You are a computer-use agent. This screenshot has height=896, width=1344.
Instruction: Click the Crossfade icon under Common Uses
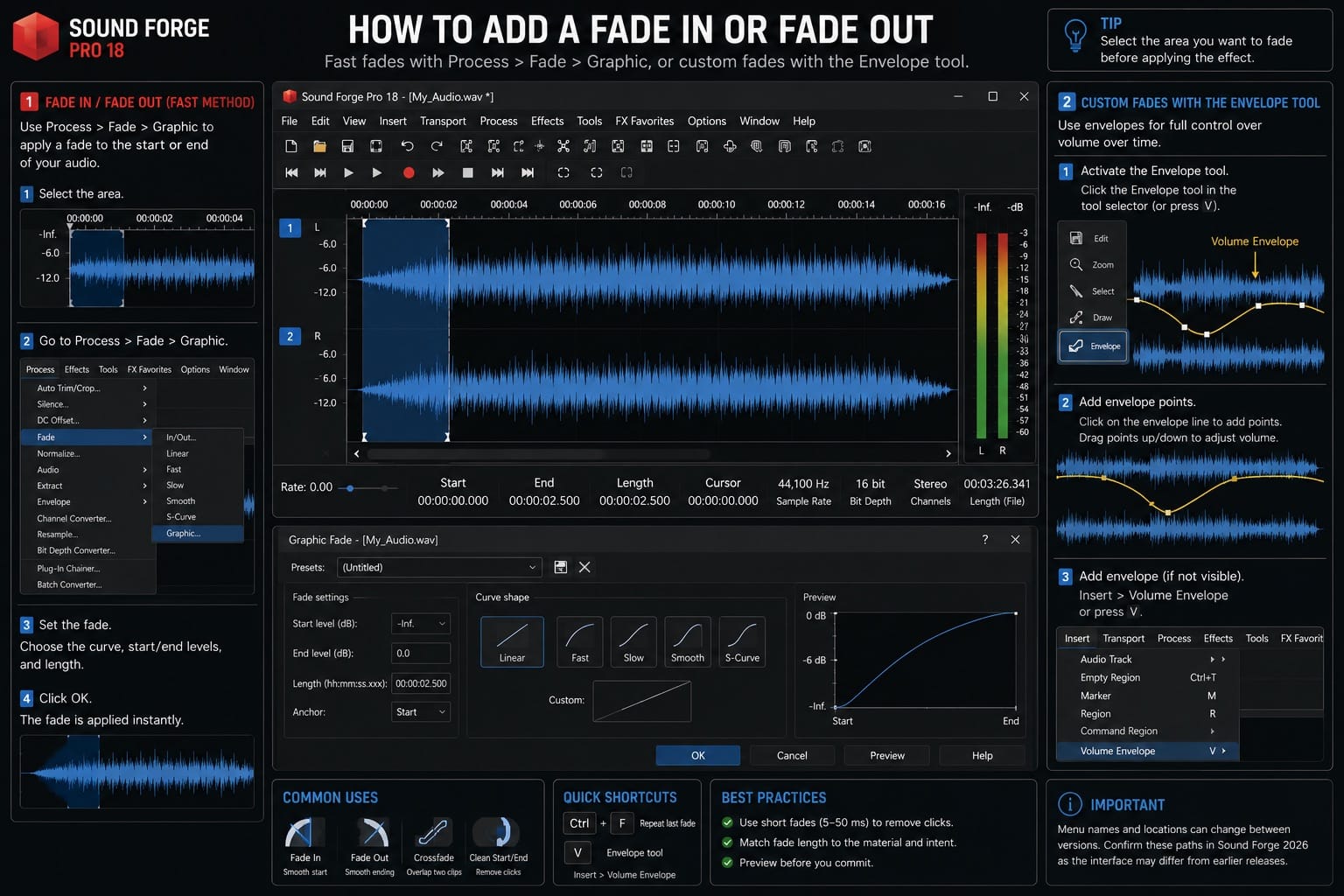coord(433,833)
